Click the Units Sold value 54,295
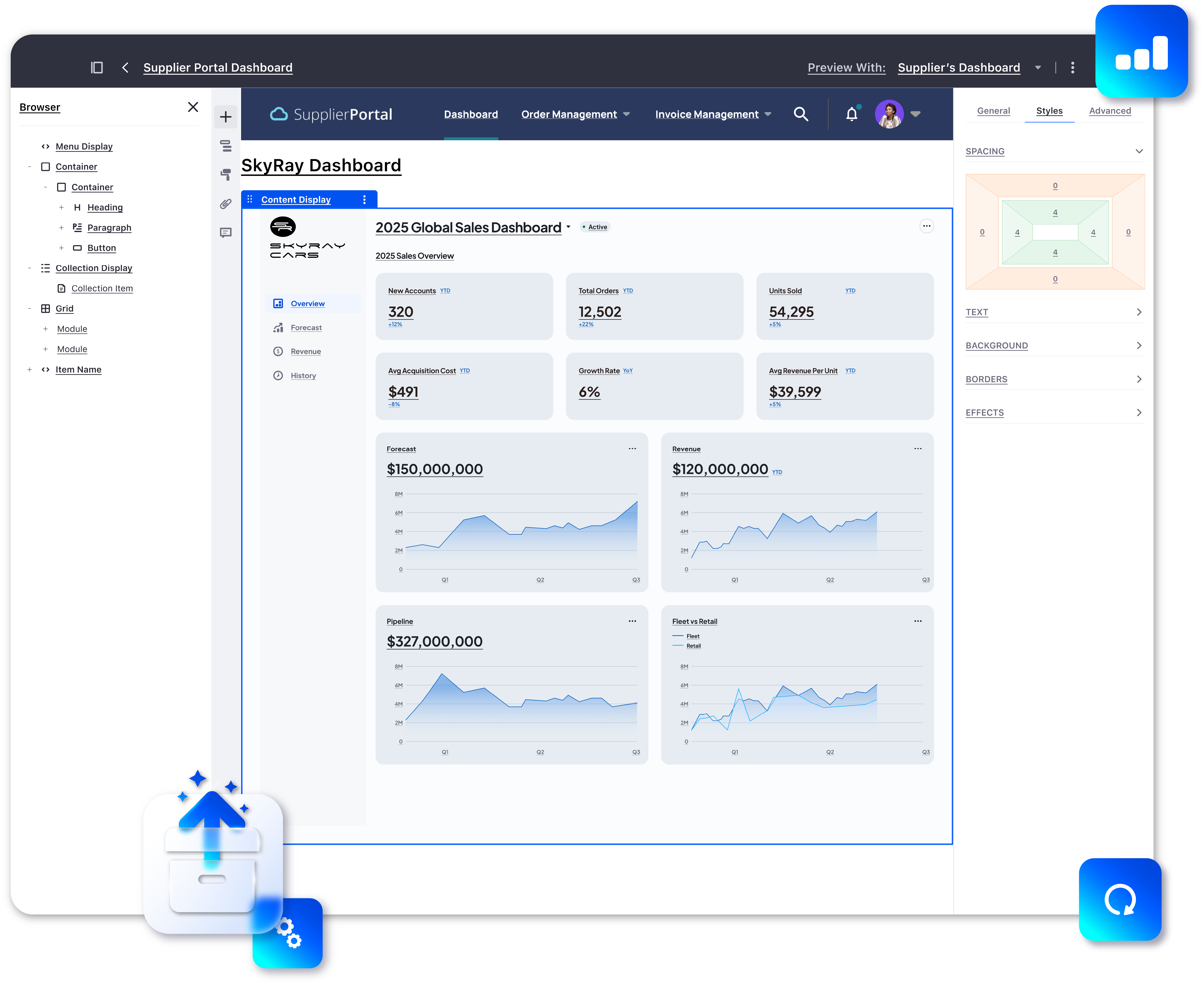The image size is (1204, 986). (791, 312)
